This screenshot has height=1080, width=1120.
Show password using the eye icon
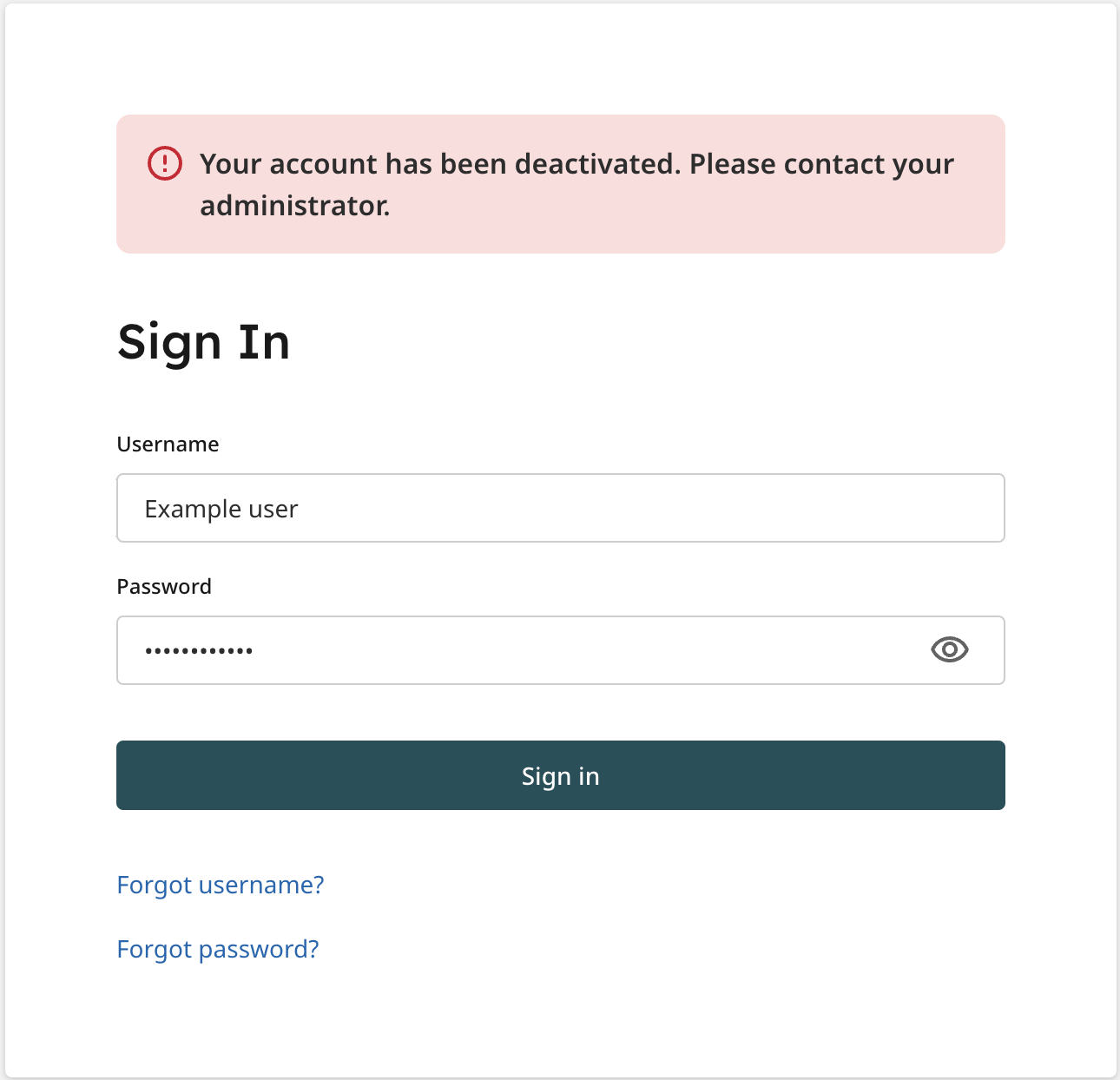(949, 649)
